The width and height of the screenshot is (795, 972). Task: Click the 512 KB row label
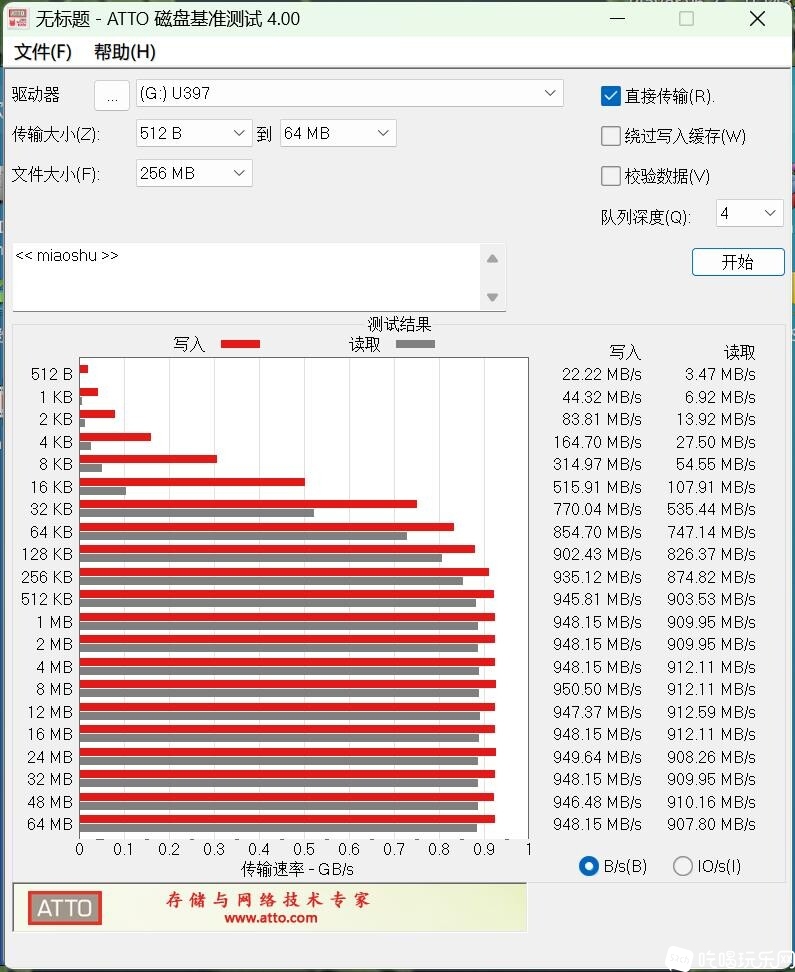[47, 599]
